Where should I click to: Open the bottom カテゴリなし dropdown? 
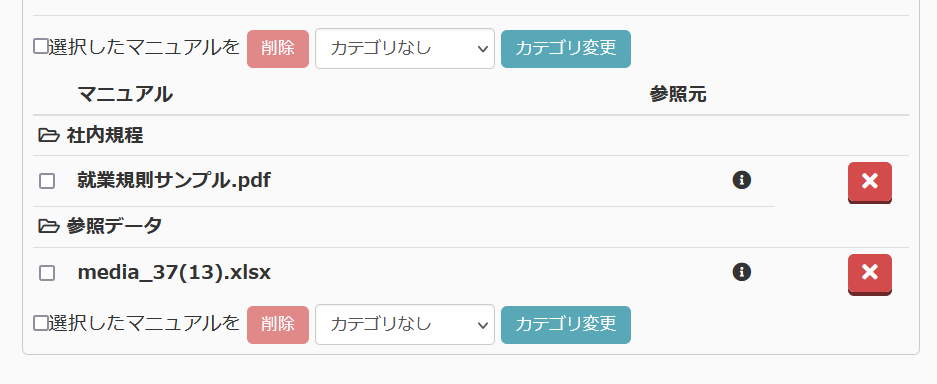pyautogui.click(x=405, y=324)
